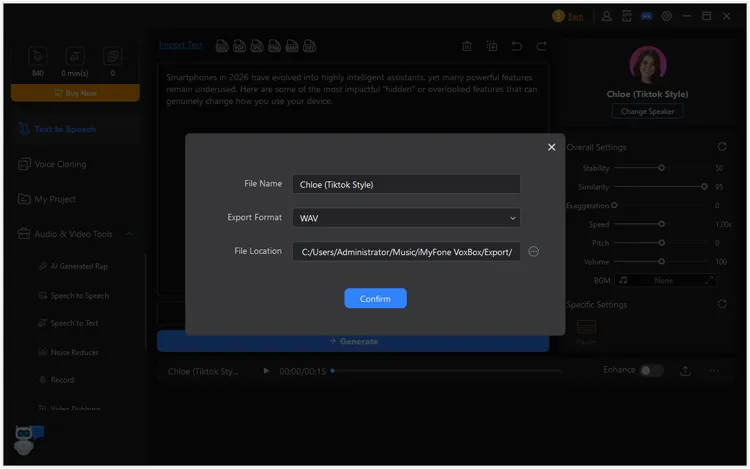This screenshot has width=750, height=469.
Task: Import a PNG file icon
Action: pyautogui.click(x=274, y=46)
